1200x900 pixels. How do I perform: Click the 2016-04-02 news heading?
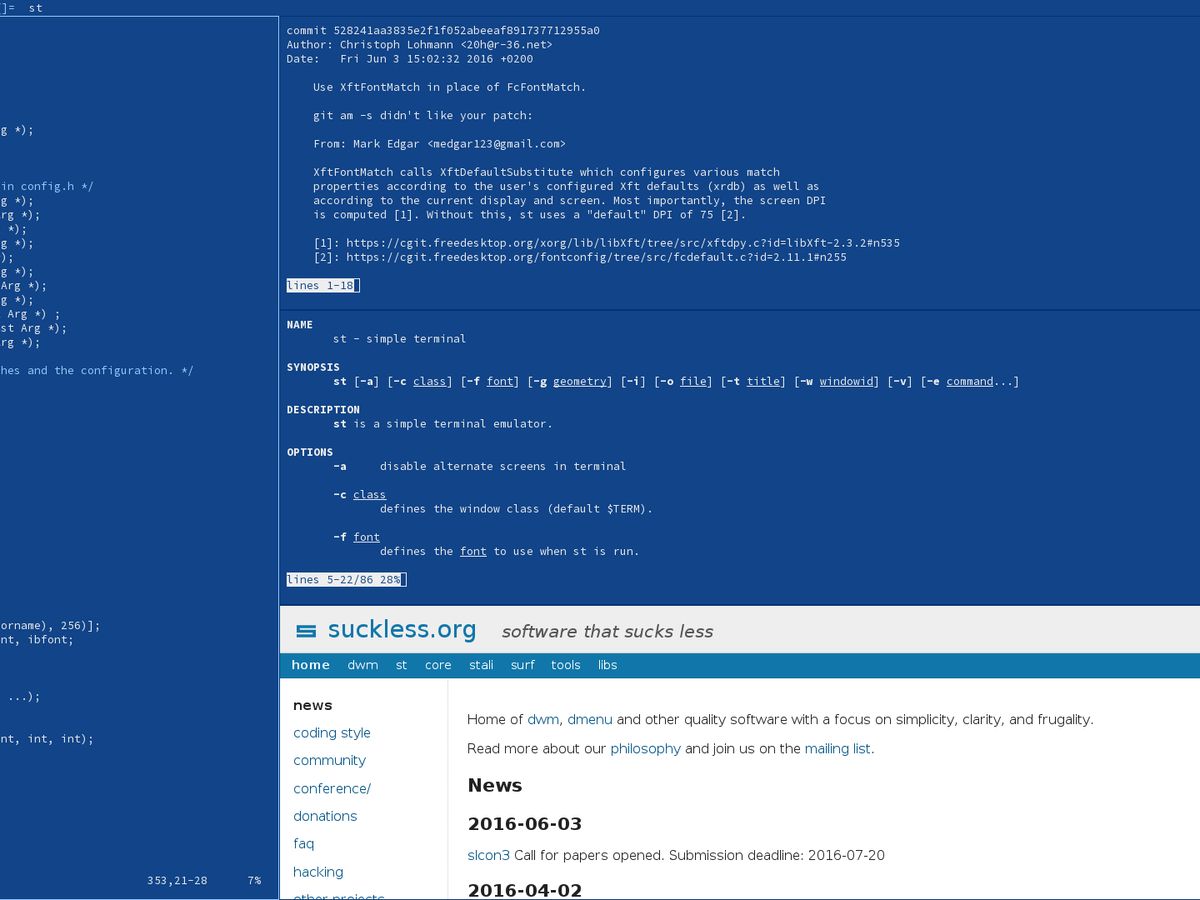(x=525, y=890)
